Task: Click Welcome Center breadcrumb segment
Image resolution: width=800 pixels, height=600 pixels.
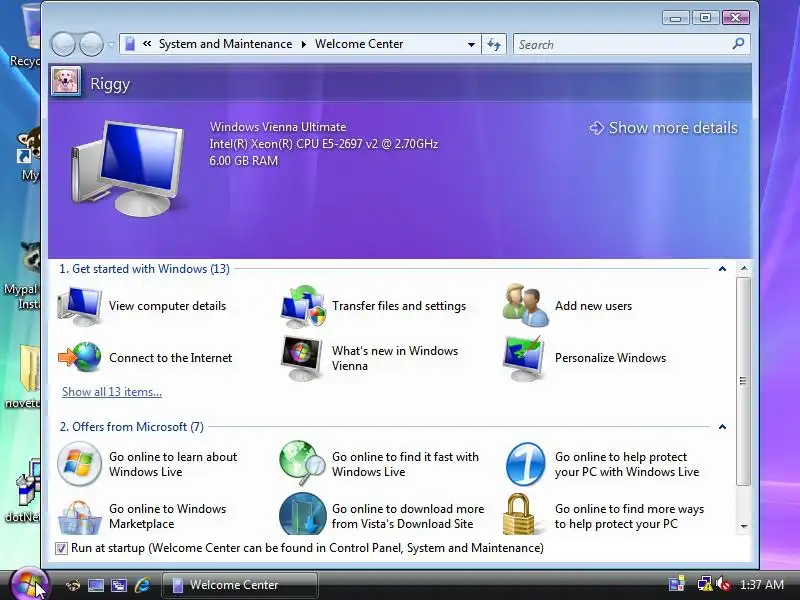Action: point(359,44)
